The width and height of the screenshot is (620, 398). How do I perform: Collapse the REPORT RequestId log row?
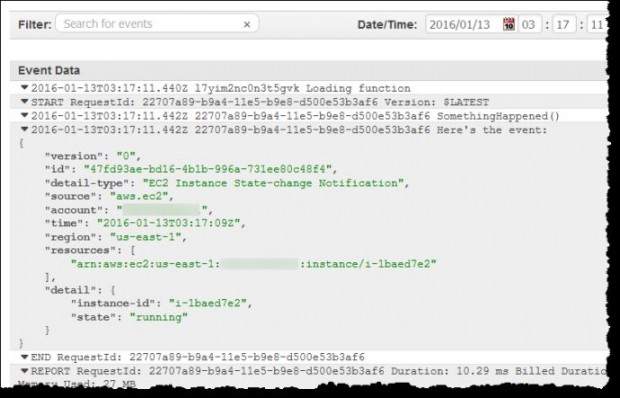[x=25, y=371]
